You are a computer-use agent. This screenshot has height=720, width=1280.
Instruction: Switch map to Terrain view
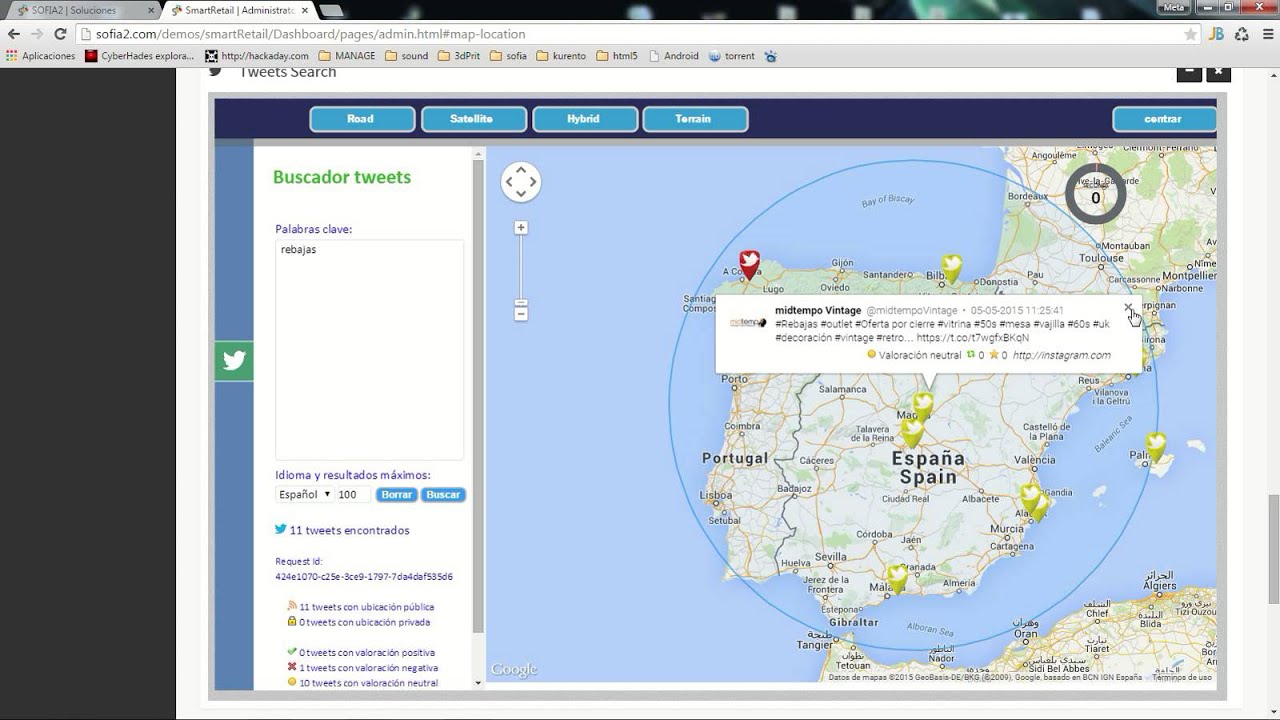pos(694,119)
